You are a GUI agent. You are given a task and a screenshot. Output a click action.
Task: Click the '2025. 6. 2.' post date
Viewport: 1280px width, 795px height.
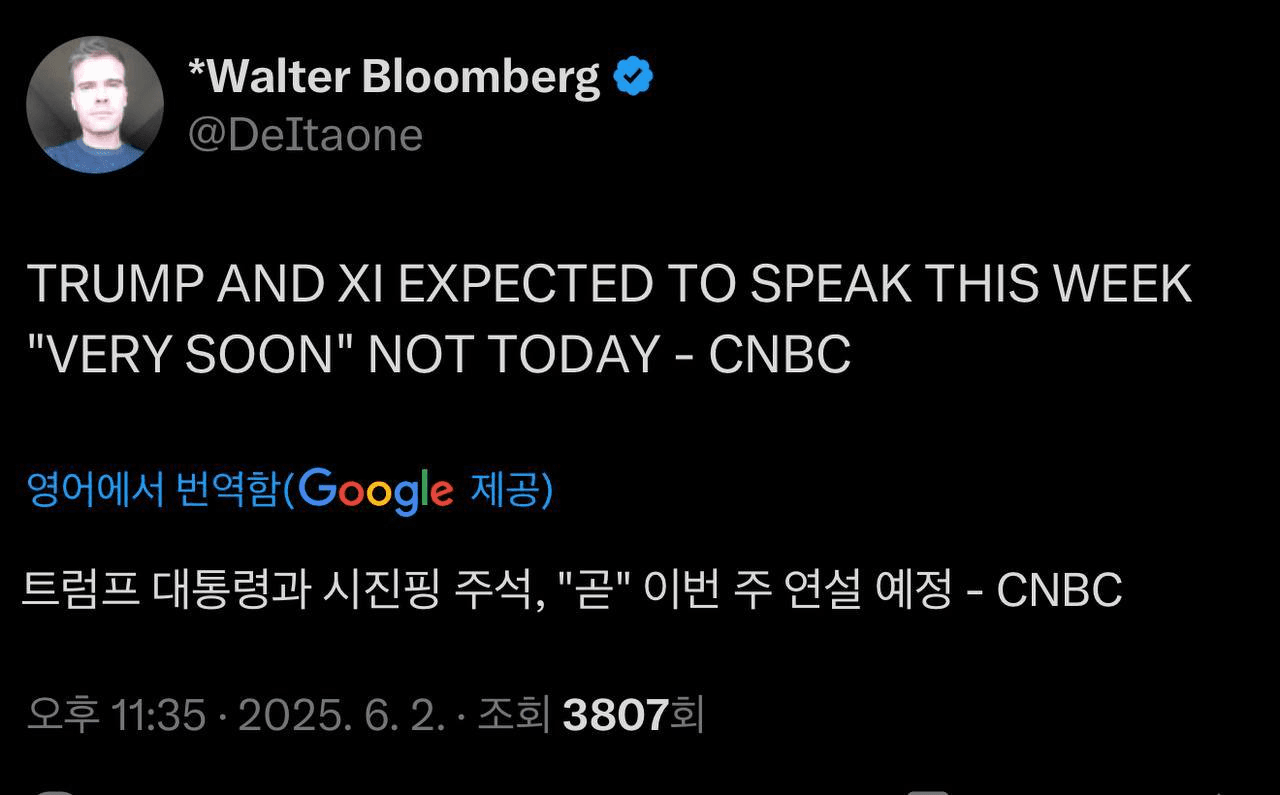tap(340, 715)
